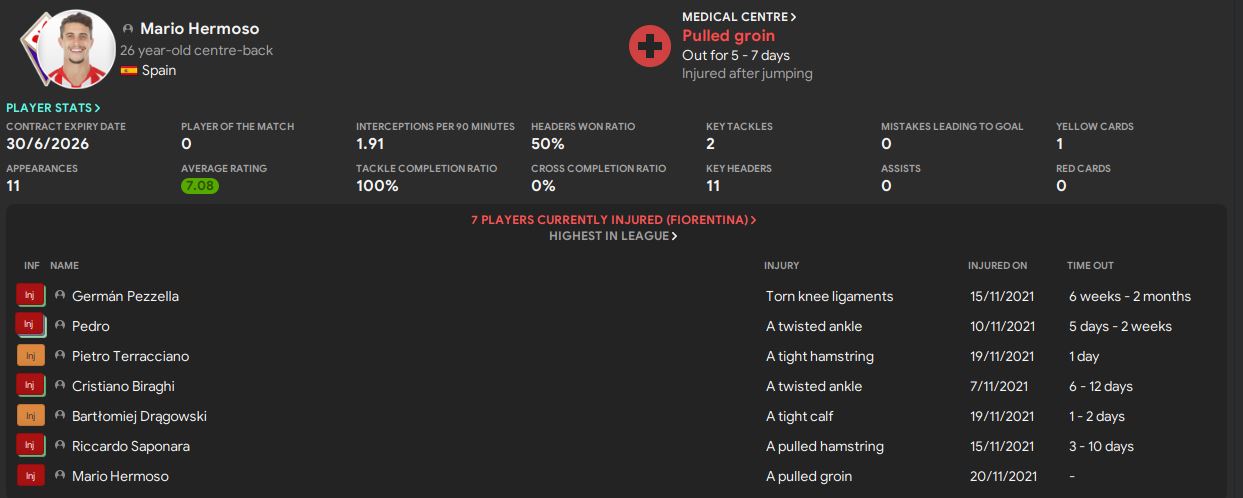Click Riccardo Saponara's red Inj badge
Screen dimensions: 1243x498
30,446
